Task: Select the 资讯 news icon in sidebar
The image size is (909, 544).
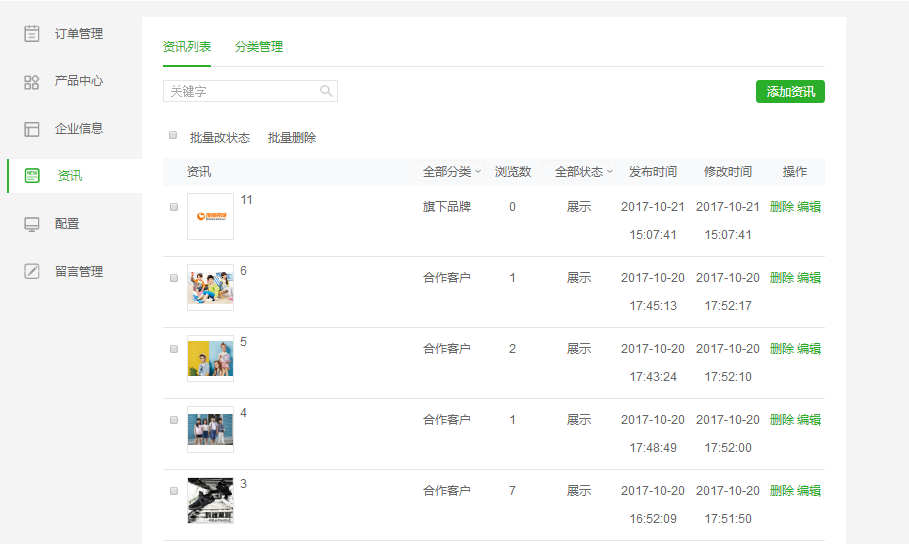Action: pos(32,176)
